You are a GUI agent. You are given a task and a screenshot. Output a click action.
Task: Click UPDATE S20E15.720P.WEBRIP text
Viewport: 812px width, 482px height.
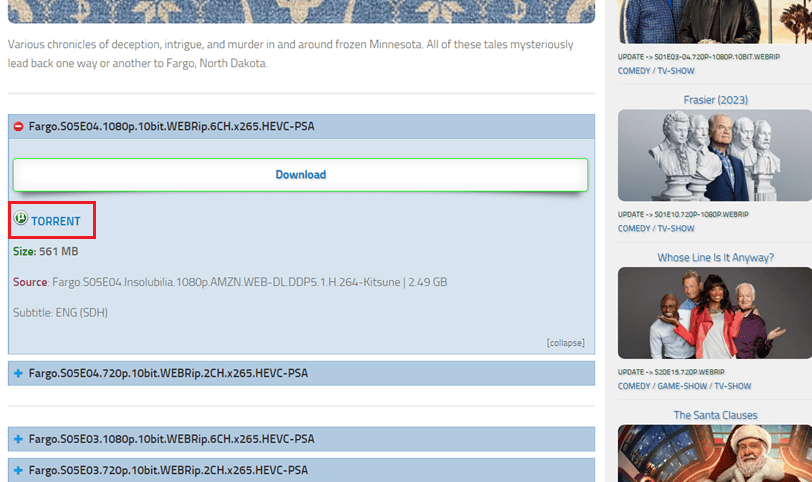point(671,372)
